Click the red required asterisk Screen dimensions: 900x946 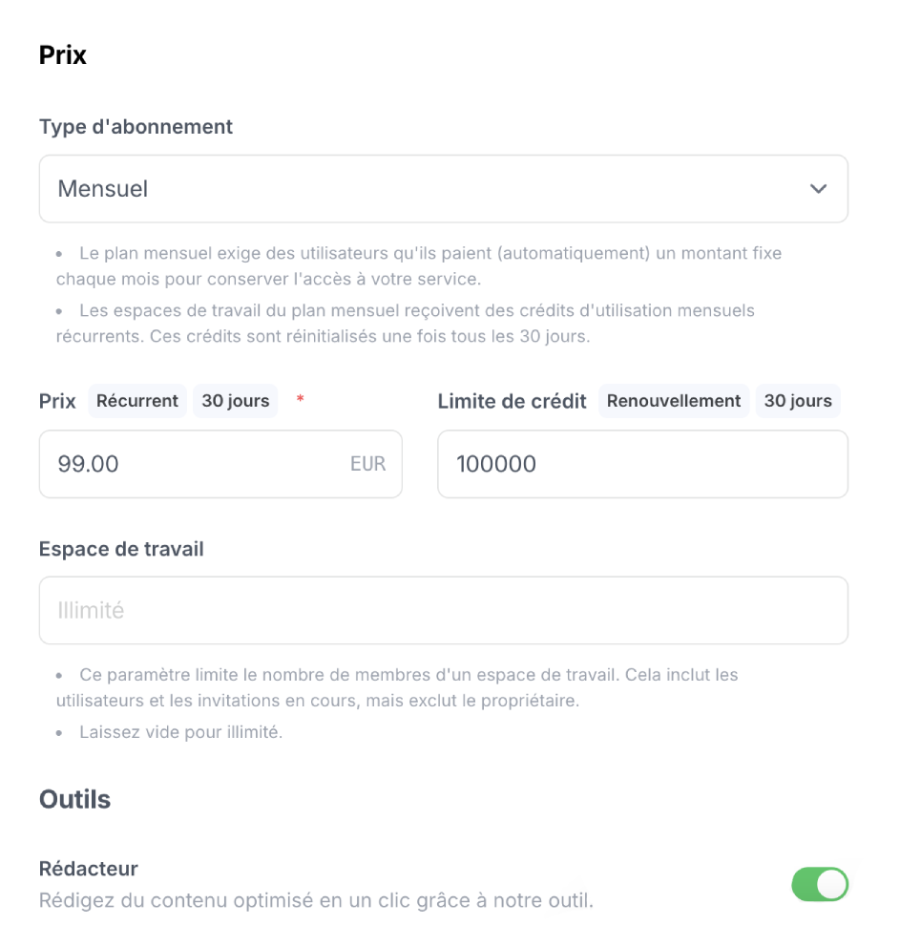300,400
